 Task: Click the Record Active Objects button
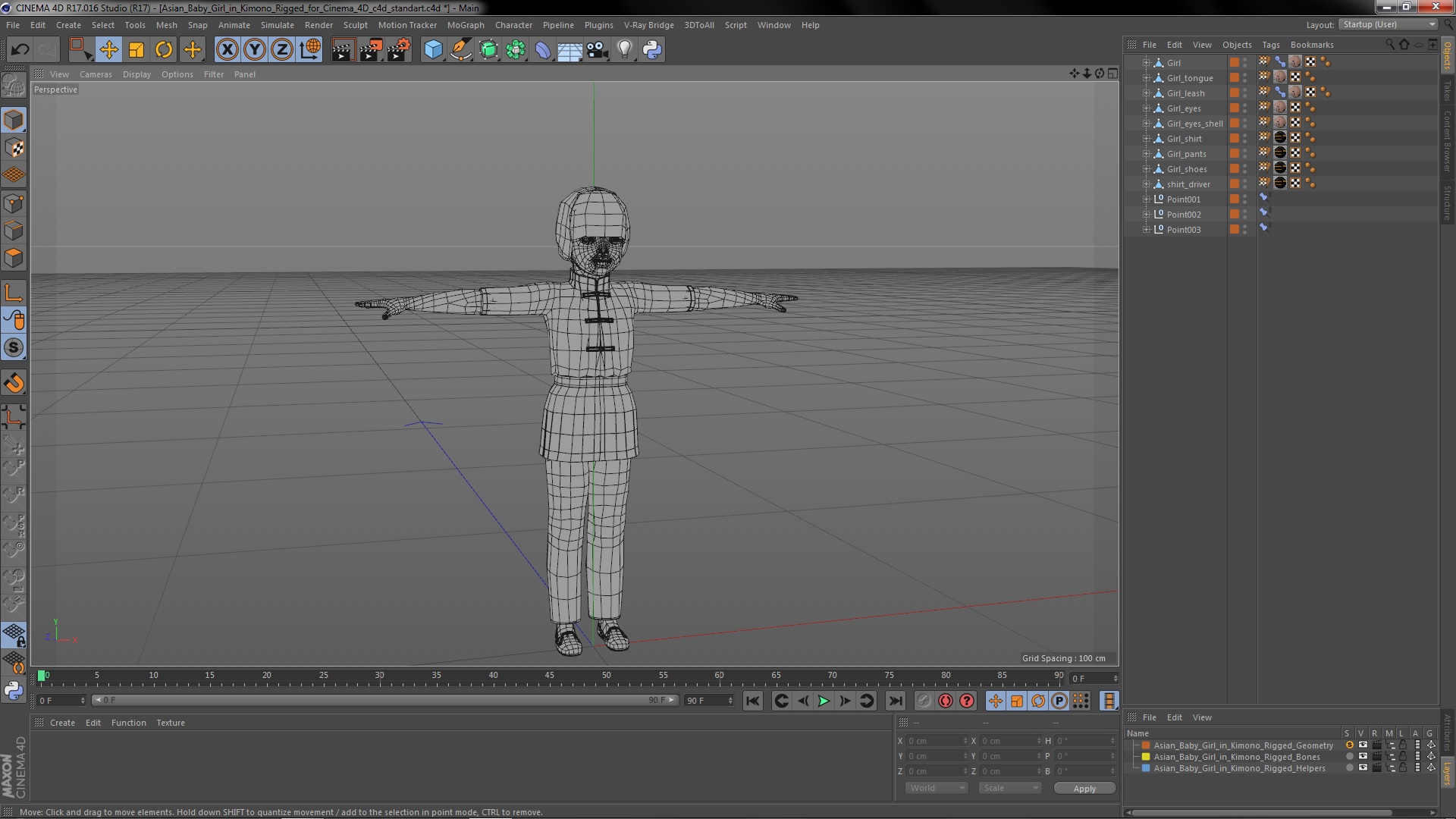(924, 701)
